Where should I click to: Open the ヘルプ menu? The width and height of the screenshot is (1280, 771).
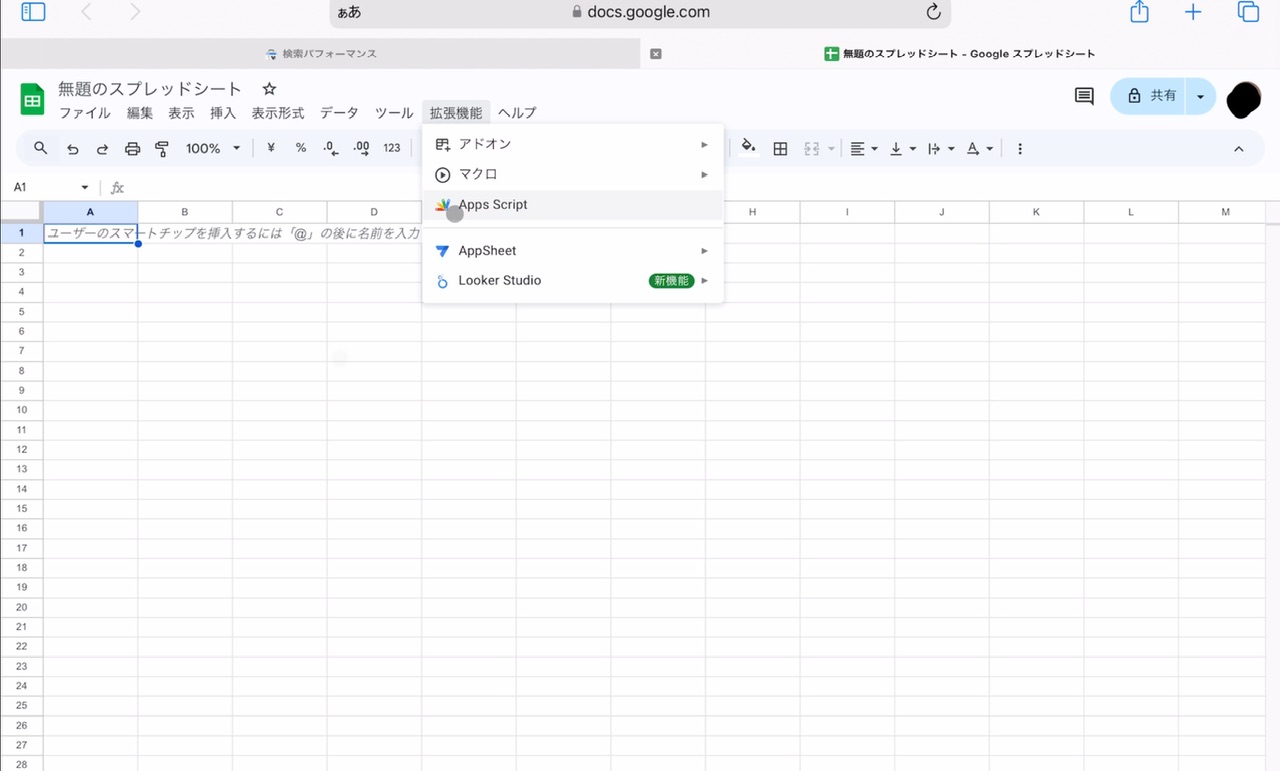pos(517,113)
